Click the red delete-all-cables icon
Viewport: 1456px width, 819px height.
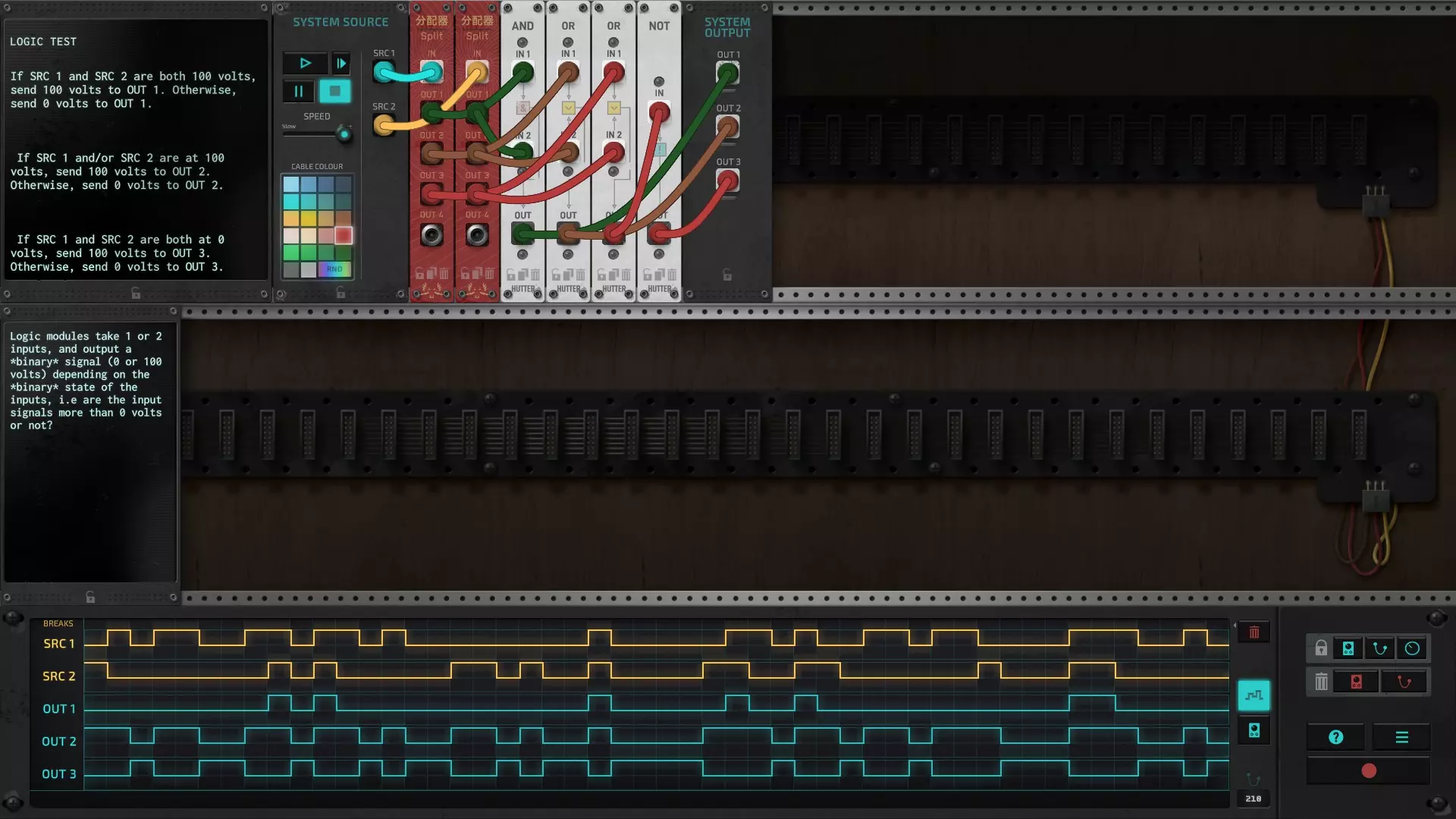click(x=1404, y=682)
